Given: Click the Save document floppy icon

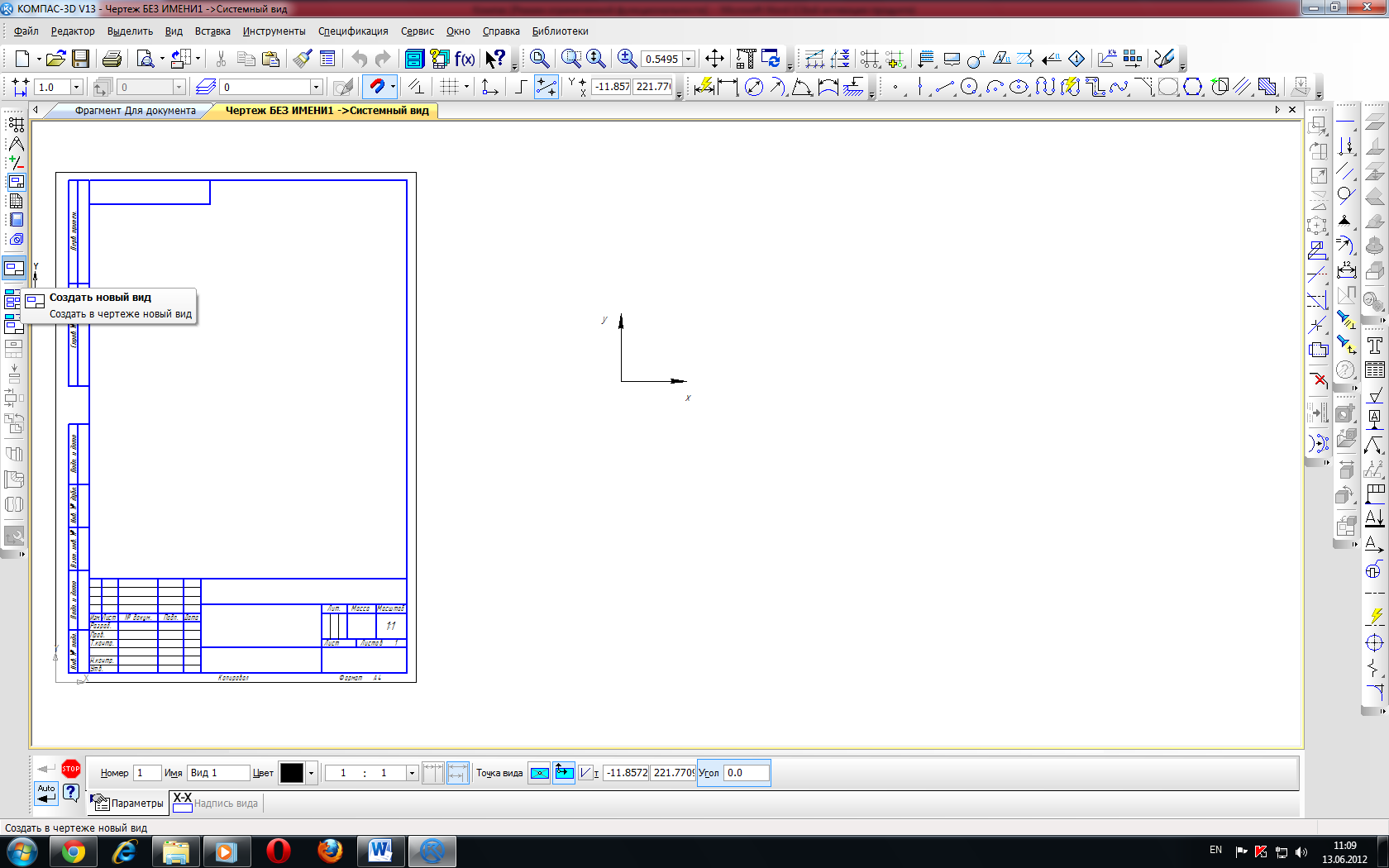Looking at the screenshot, I should (80, 59).
